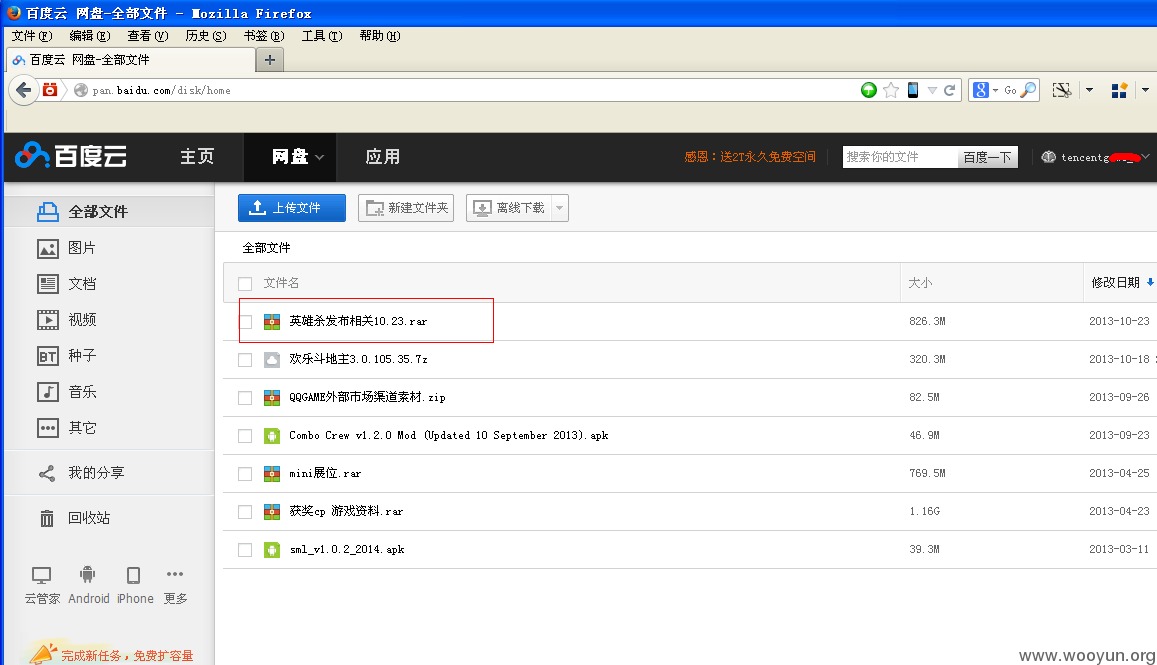Image resolution: width=1157 pixels, height=665 pixels.
Task: Check the box for 获奖cp 游戏资料.rar
Action: pos(245,511)
